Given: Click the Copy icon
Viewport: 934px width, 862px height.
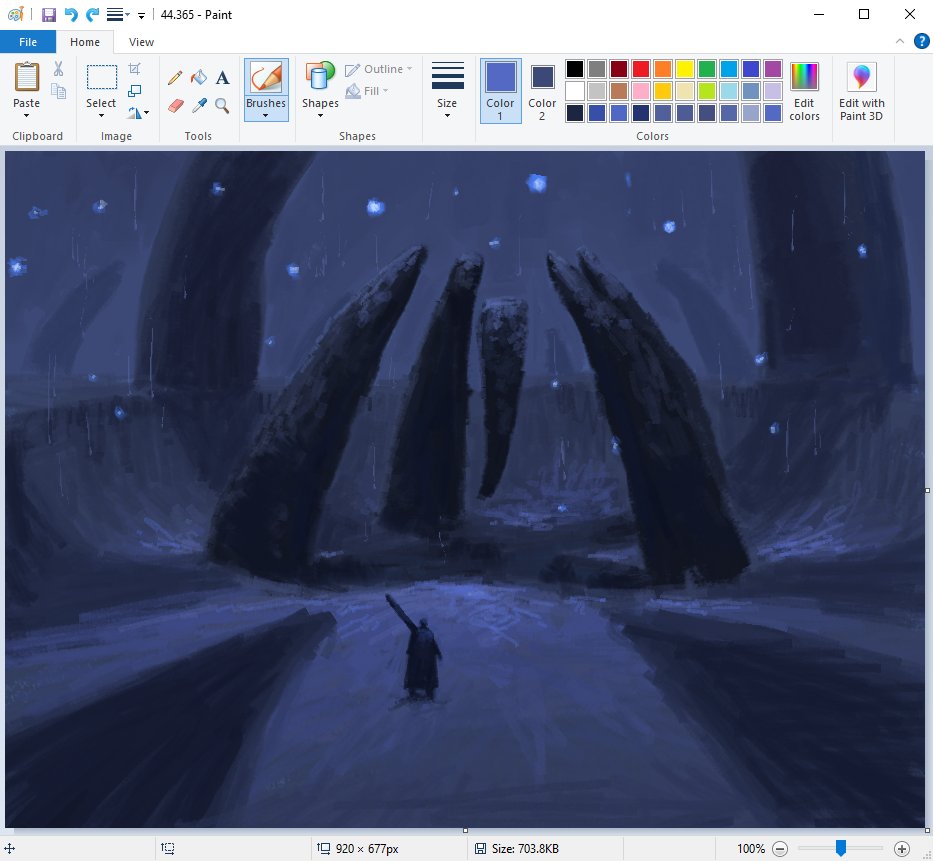Looking at the screenshot, I should (58, 91).
